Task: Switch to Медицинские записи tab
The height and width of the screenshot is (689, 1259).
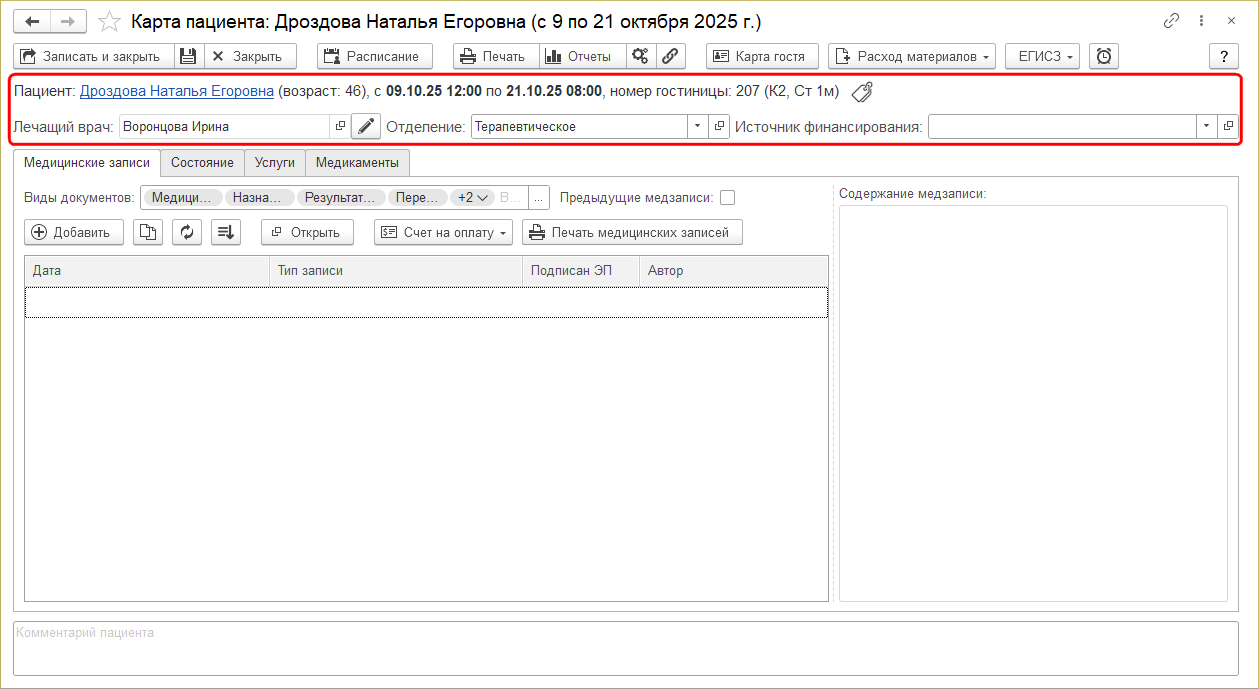Action: pyautogui.click(x=87, y=162)
